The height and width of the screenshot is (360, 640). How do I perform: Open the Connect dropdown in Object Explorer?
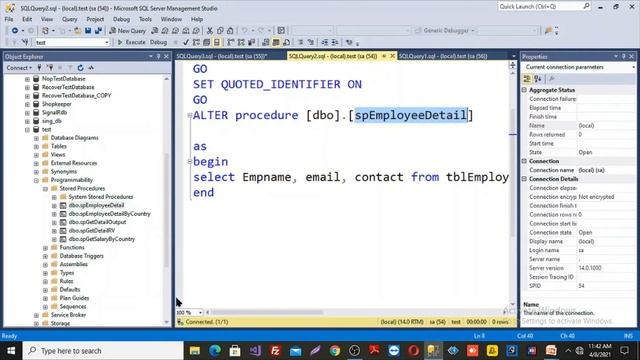[x=19, y=68]
